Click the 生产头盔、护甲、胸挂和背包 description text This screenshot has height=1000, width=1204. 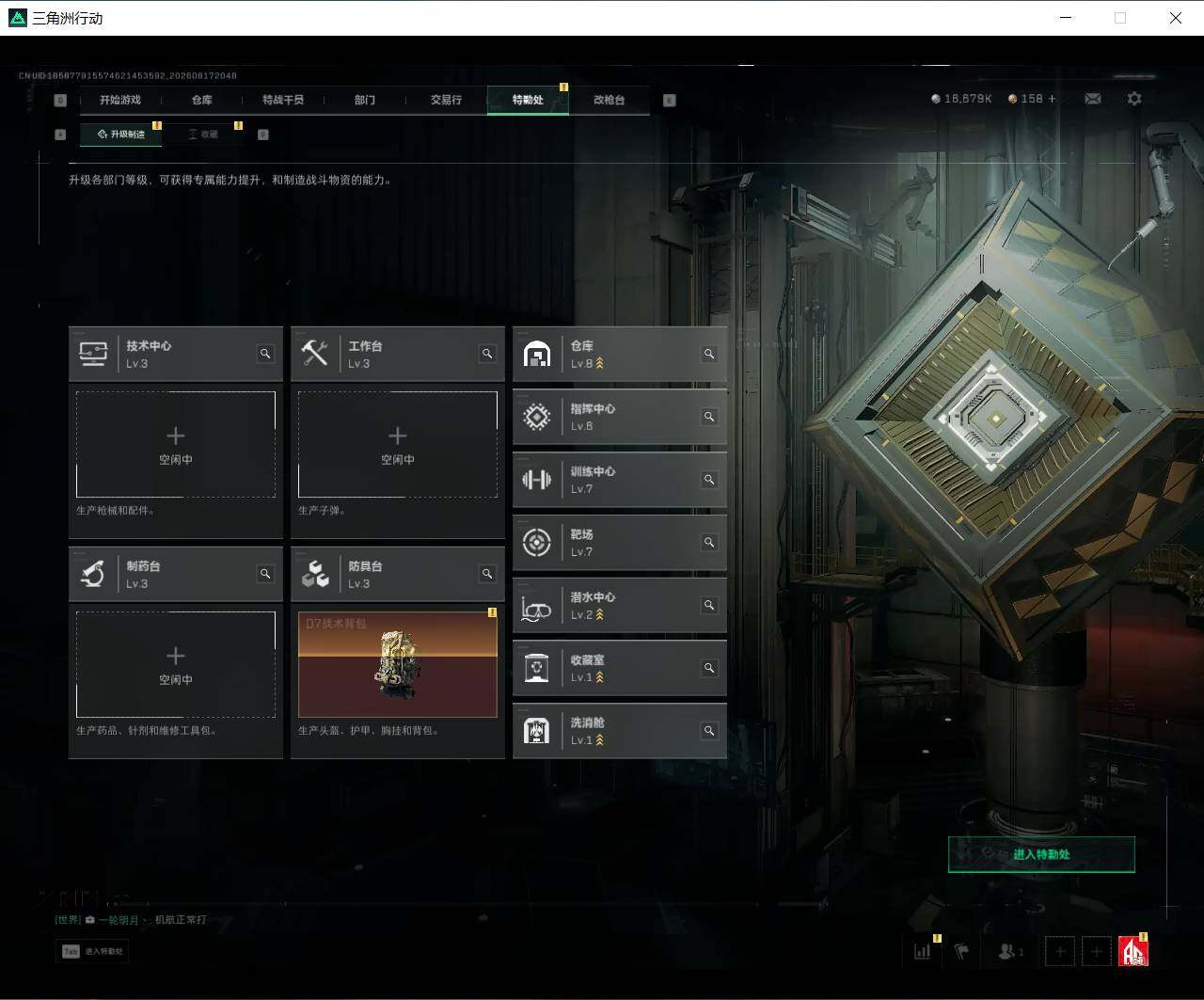point(369,731)
